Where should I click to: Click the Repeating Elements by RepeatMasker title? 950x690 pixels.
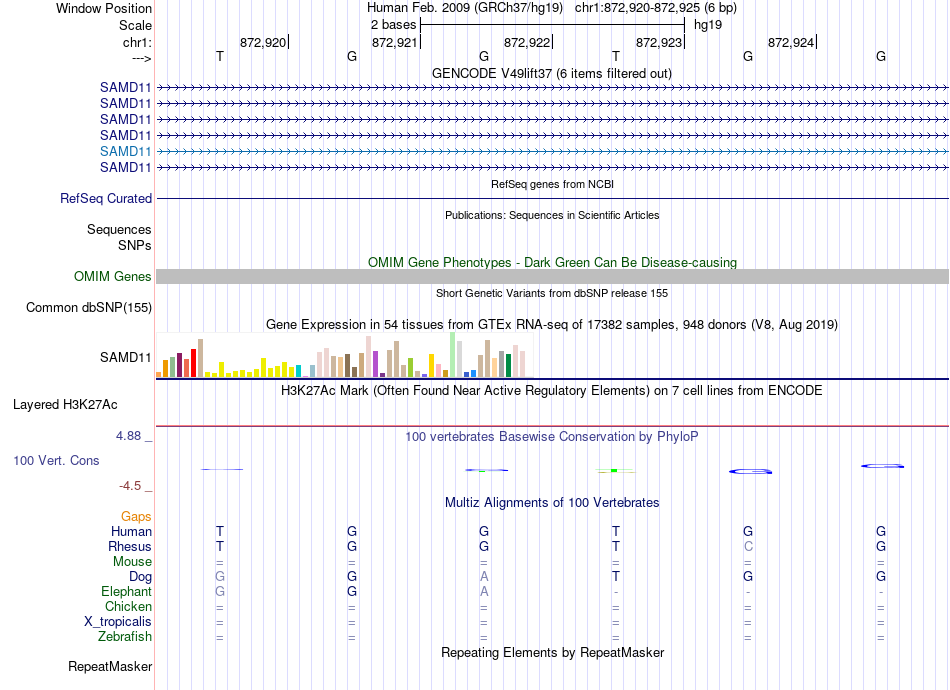[552, 652]
